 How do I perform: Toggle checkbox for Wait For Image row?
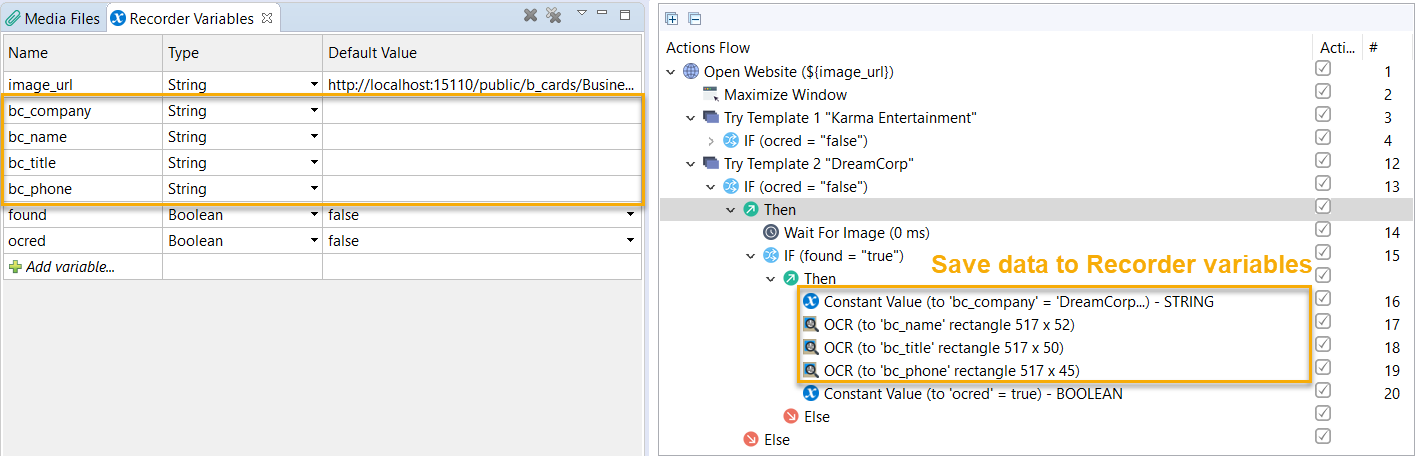point(1323,230)
